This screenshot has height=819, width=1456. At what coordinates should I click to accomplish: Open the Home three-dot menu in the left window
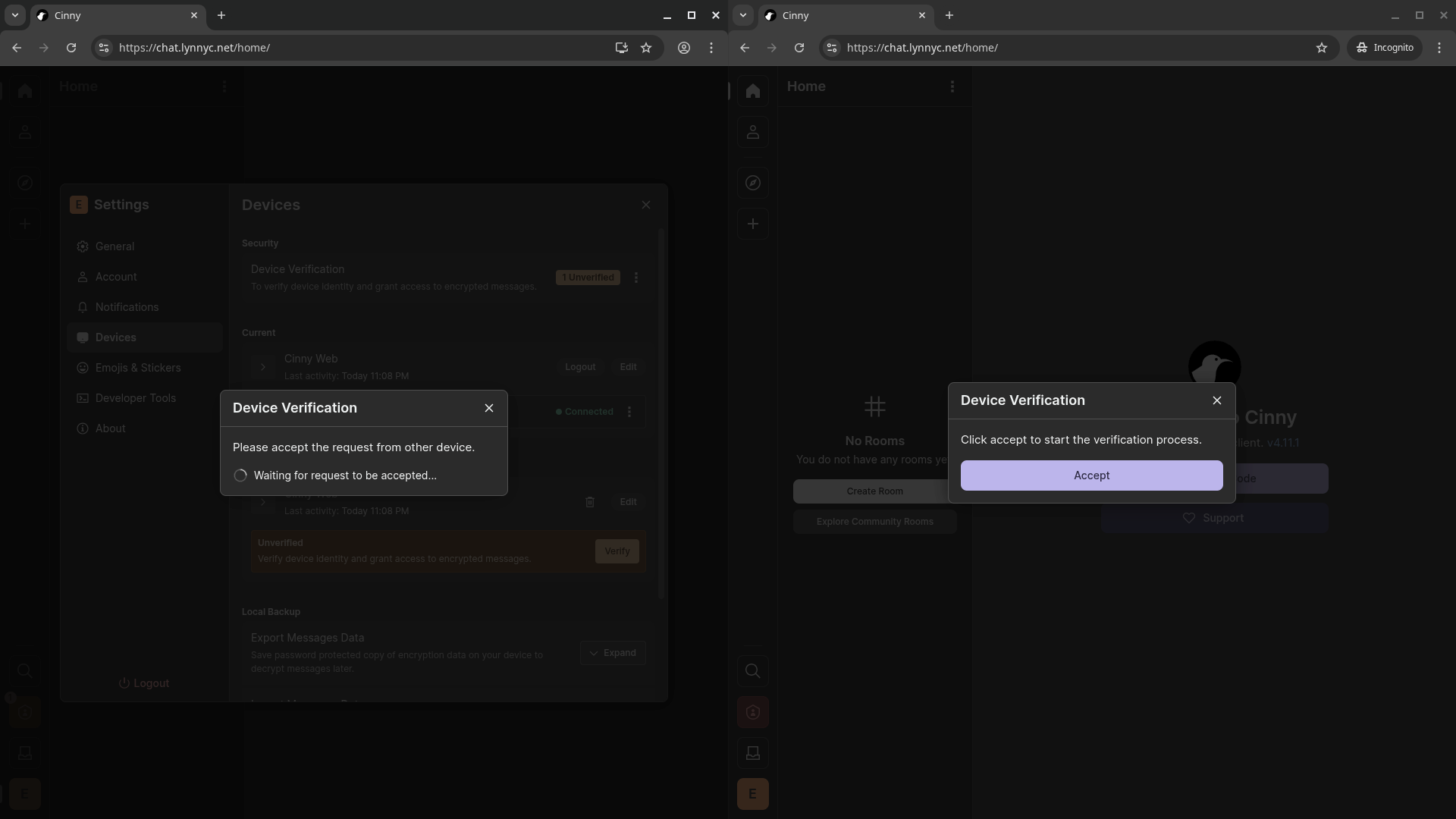tap(224, 86)
